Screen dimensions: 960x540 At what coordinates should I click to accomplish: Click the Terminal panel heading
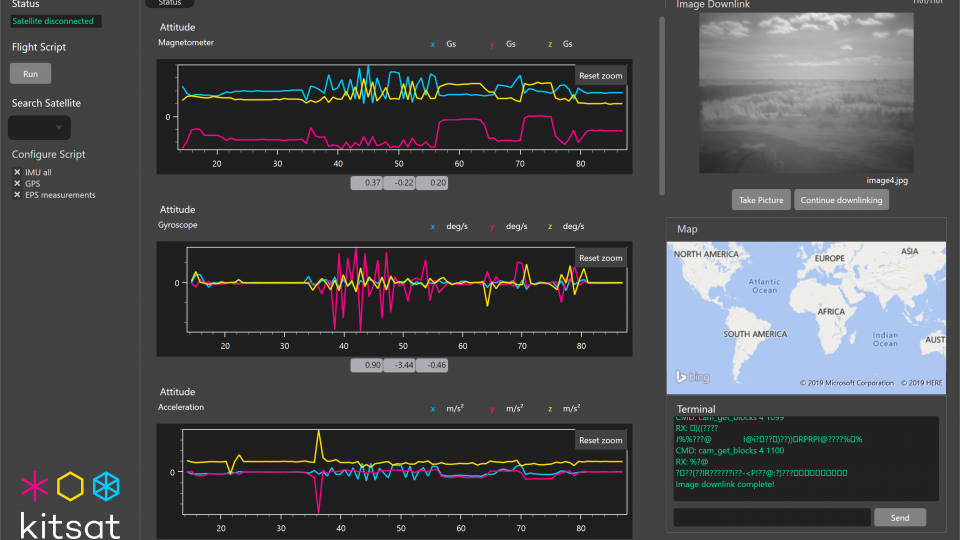(696, 409)
